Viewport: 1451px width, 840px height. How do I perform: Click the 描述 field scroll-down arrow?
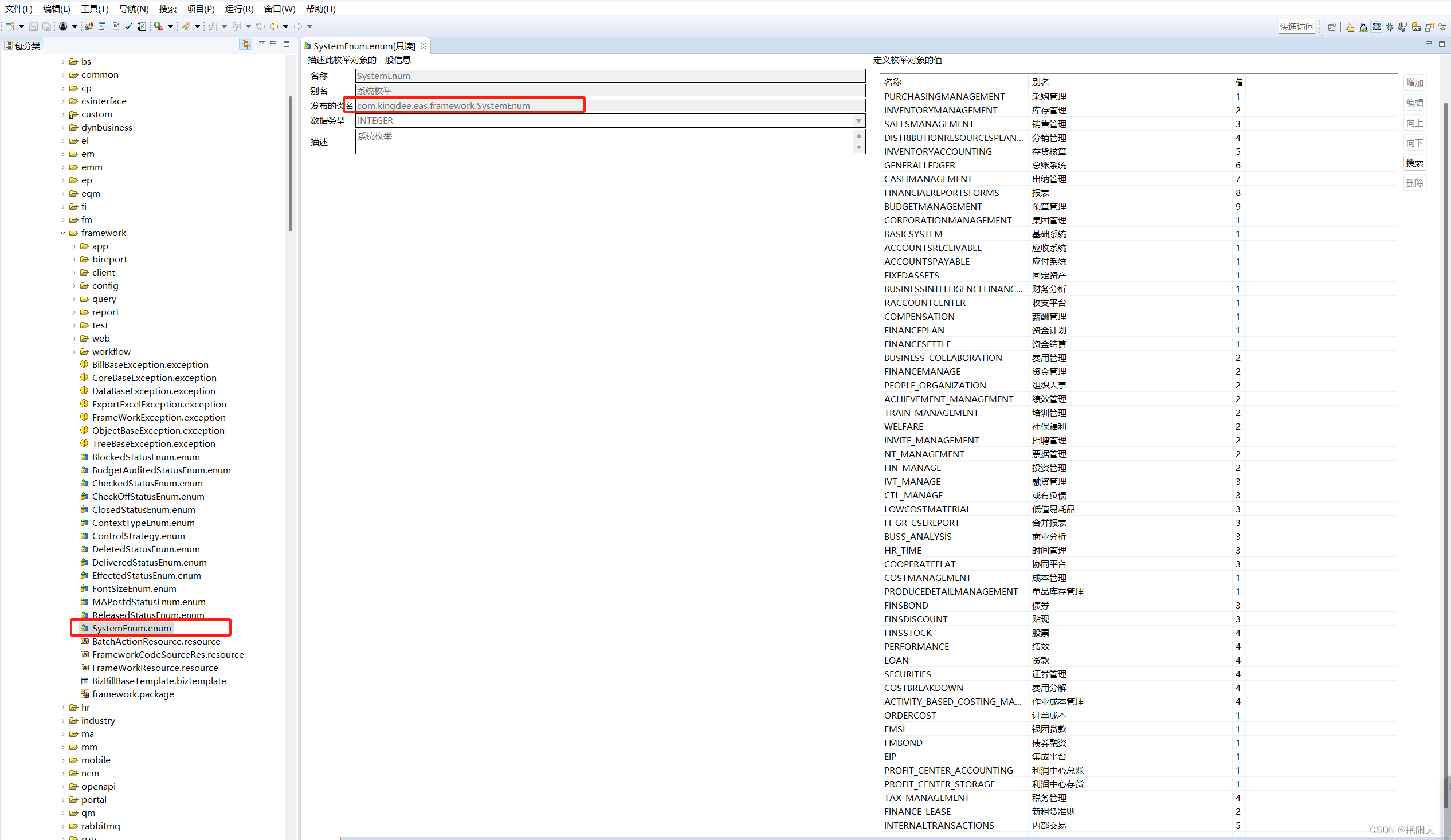point(858,148)
